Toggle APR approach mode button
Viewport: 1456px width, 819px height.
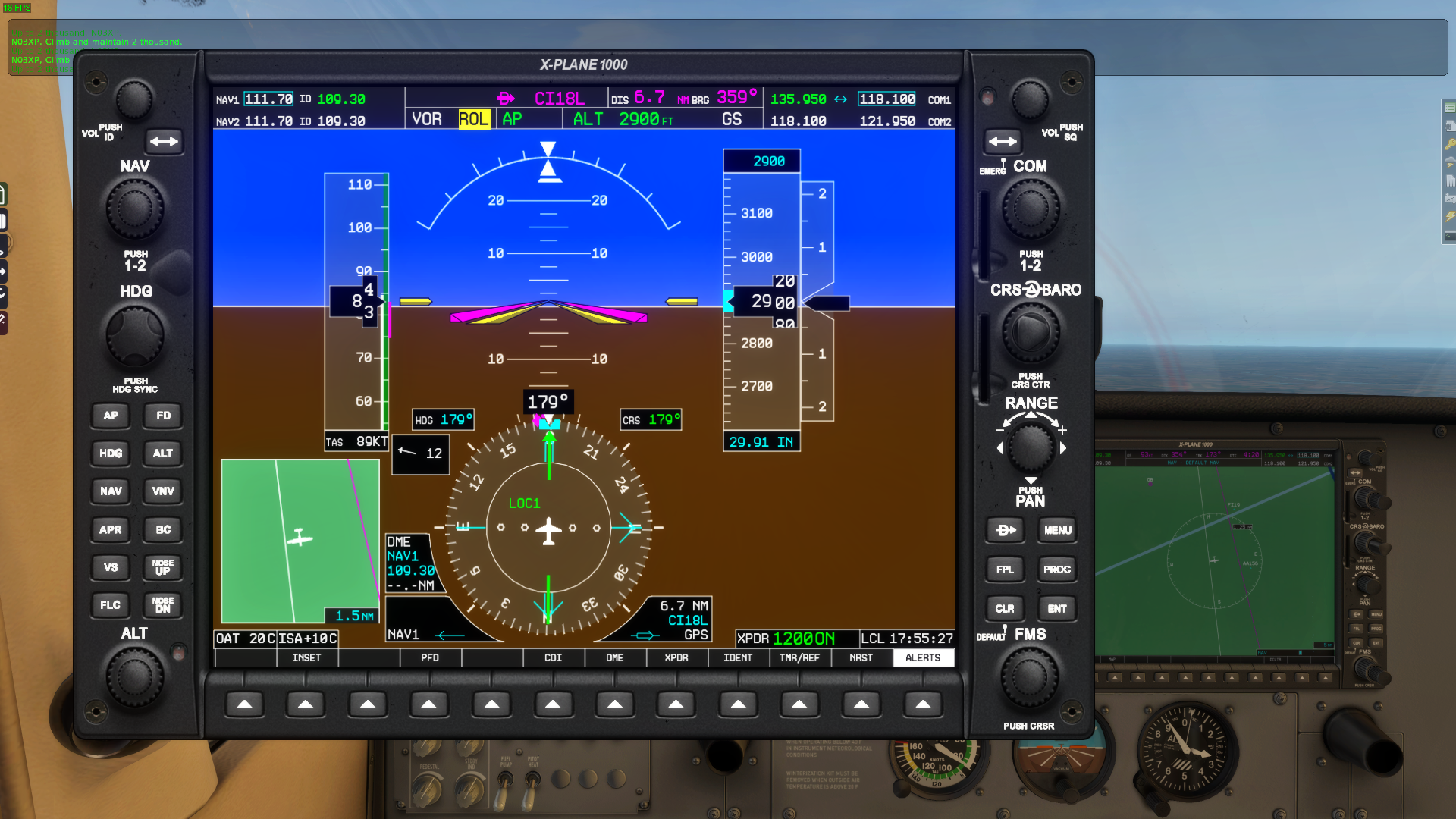point(111,529)
